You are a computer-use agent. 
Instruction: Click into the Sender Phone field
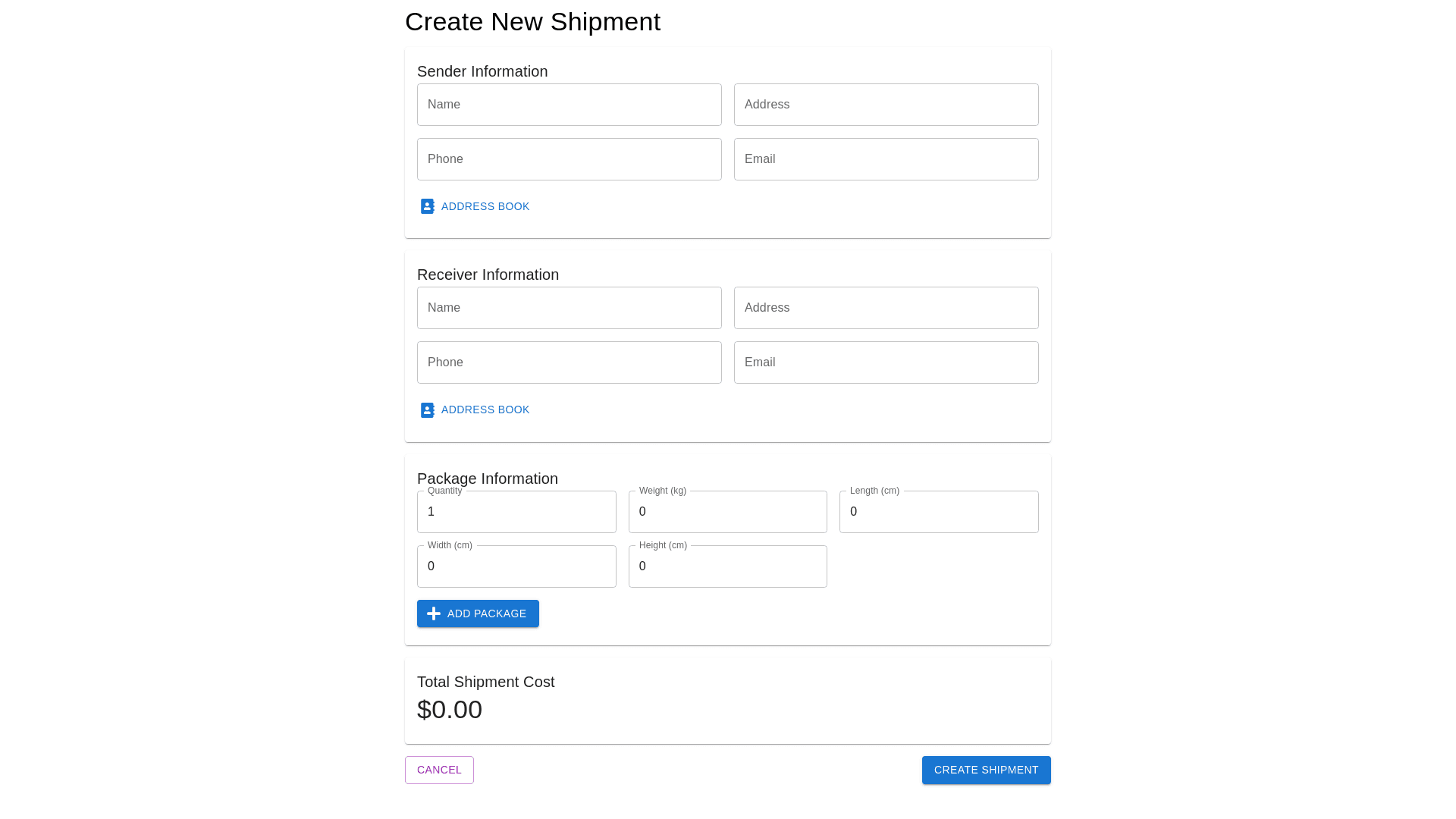569,159
